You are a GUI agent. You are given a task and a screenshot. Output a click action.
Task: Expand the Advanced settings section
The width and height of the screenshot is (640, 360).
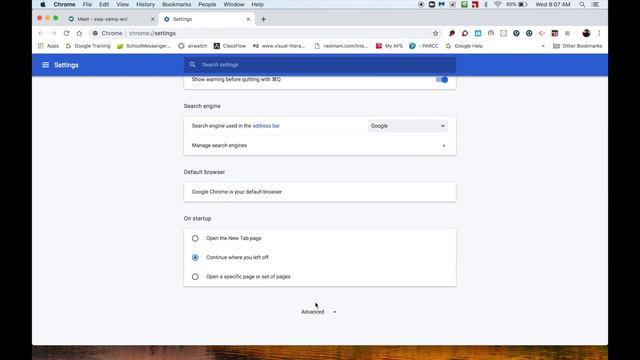click(x=319, y=312)
